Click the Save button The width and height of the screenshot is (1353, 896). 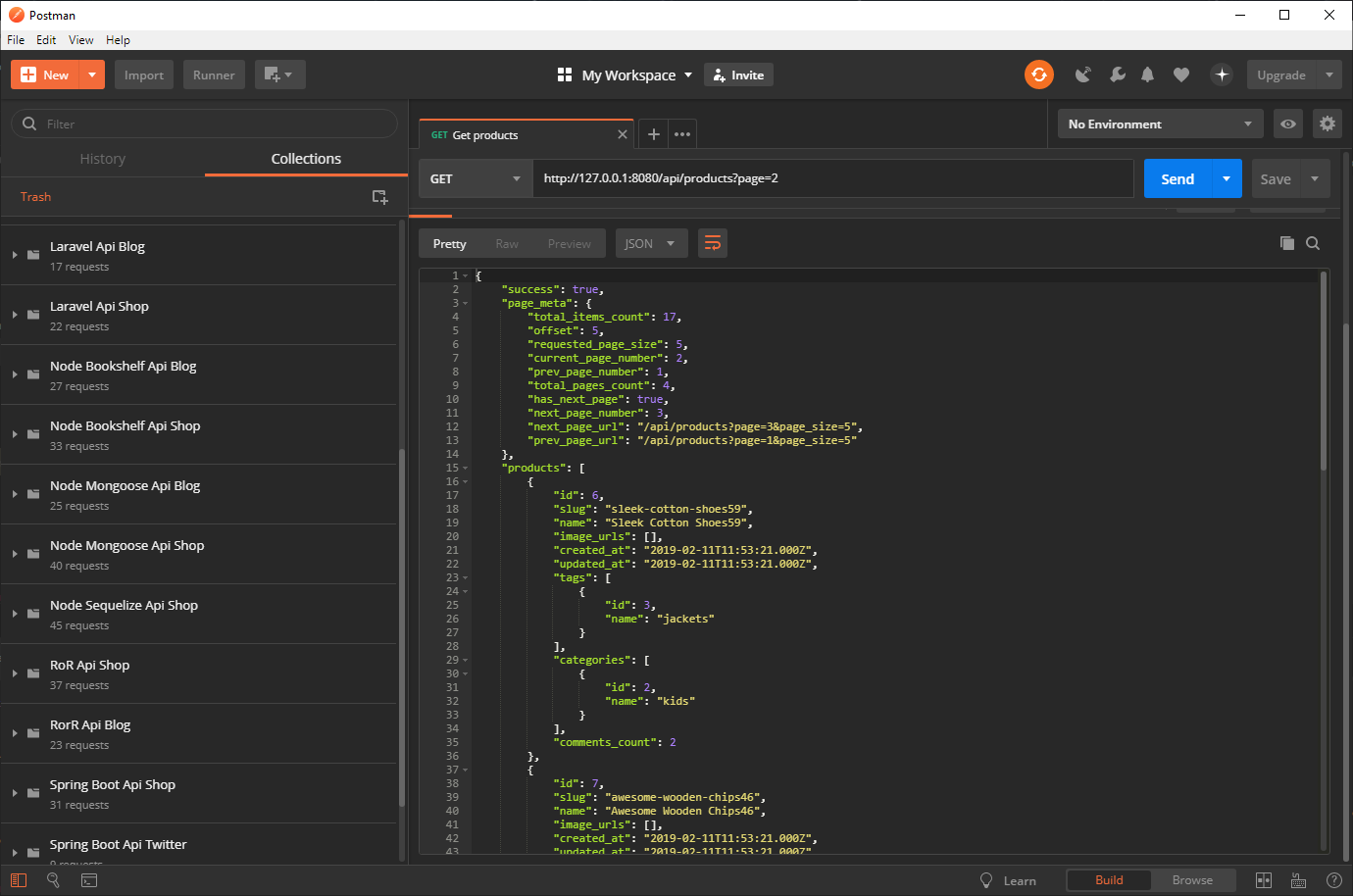click(1276, 178)
